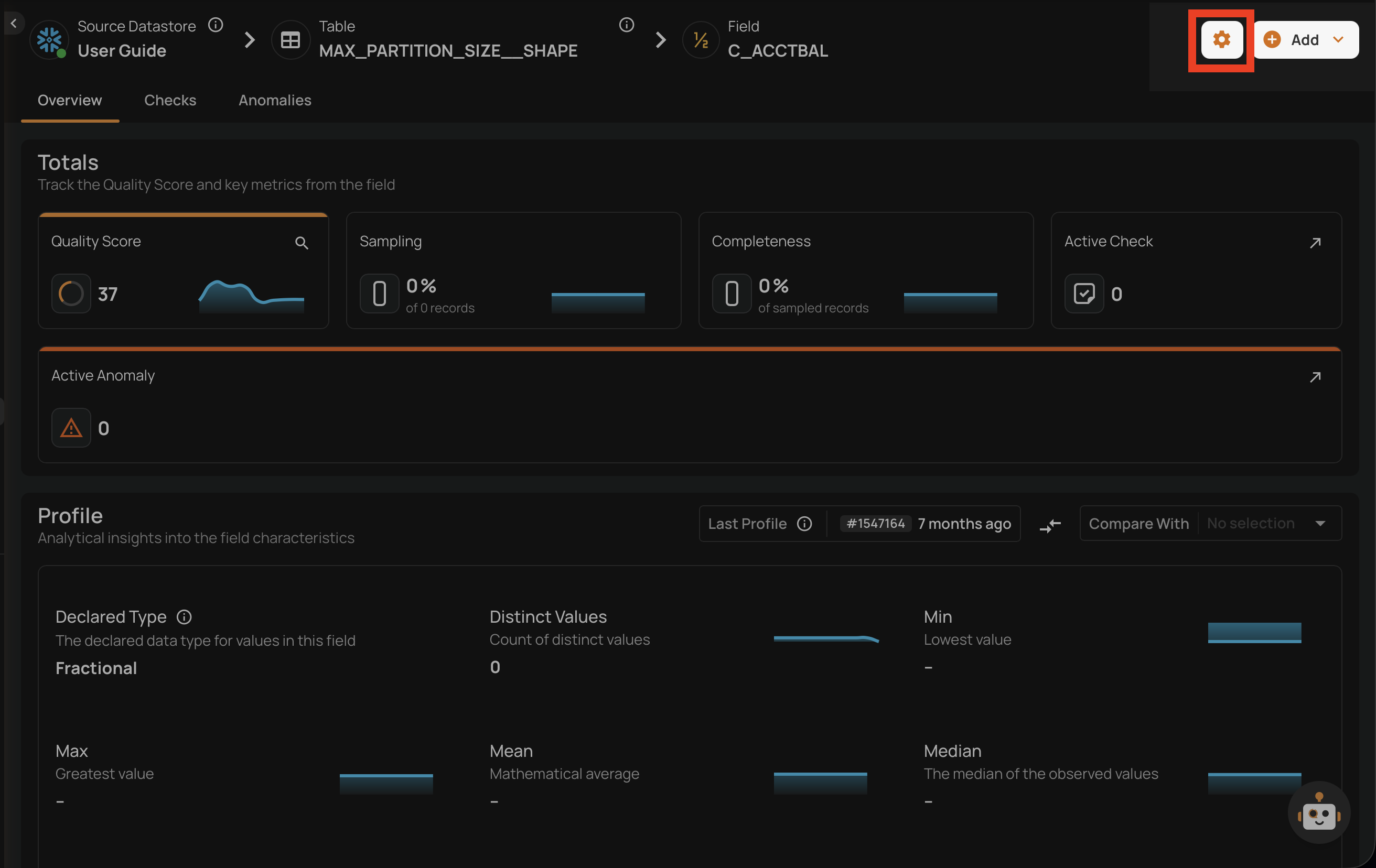Click the Declared Type info icon
Viewport: 1376px width, 868px height.
(x=184, y=617)
